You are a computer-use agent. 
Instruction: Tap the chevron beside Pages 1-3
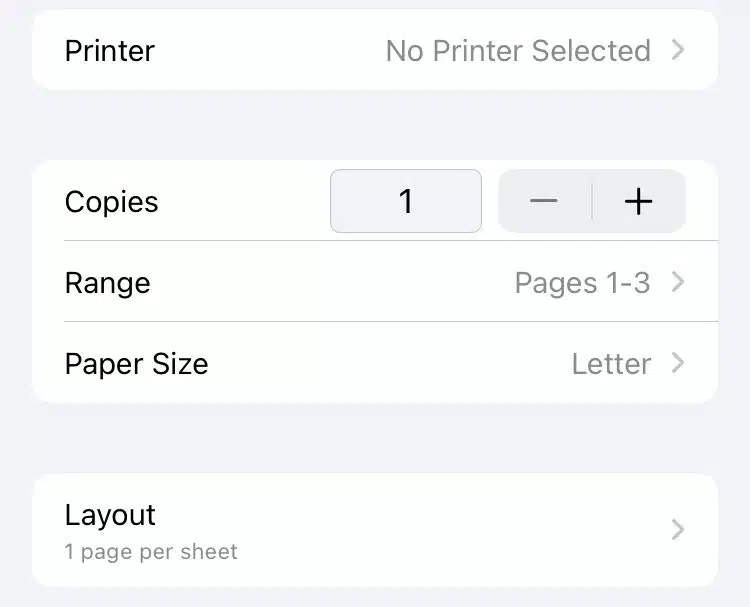(x=678, y=282)
